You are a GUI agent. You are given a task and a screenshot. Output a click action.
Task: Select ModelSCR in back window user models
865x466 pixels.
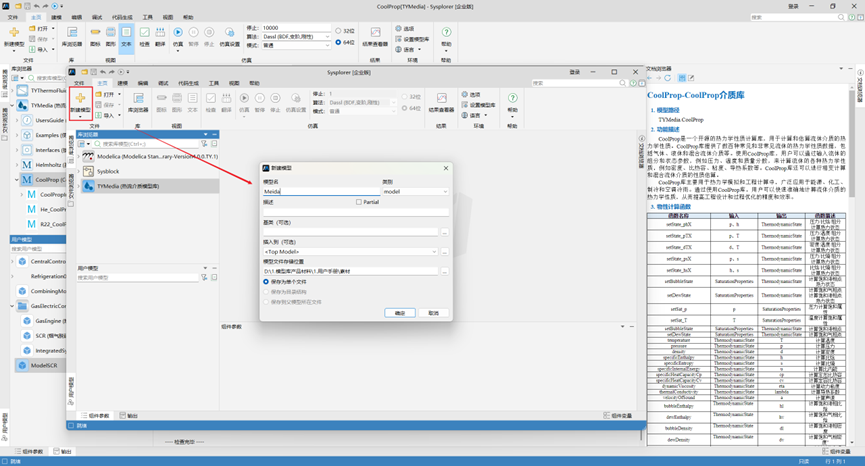39,365
